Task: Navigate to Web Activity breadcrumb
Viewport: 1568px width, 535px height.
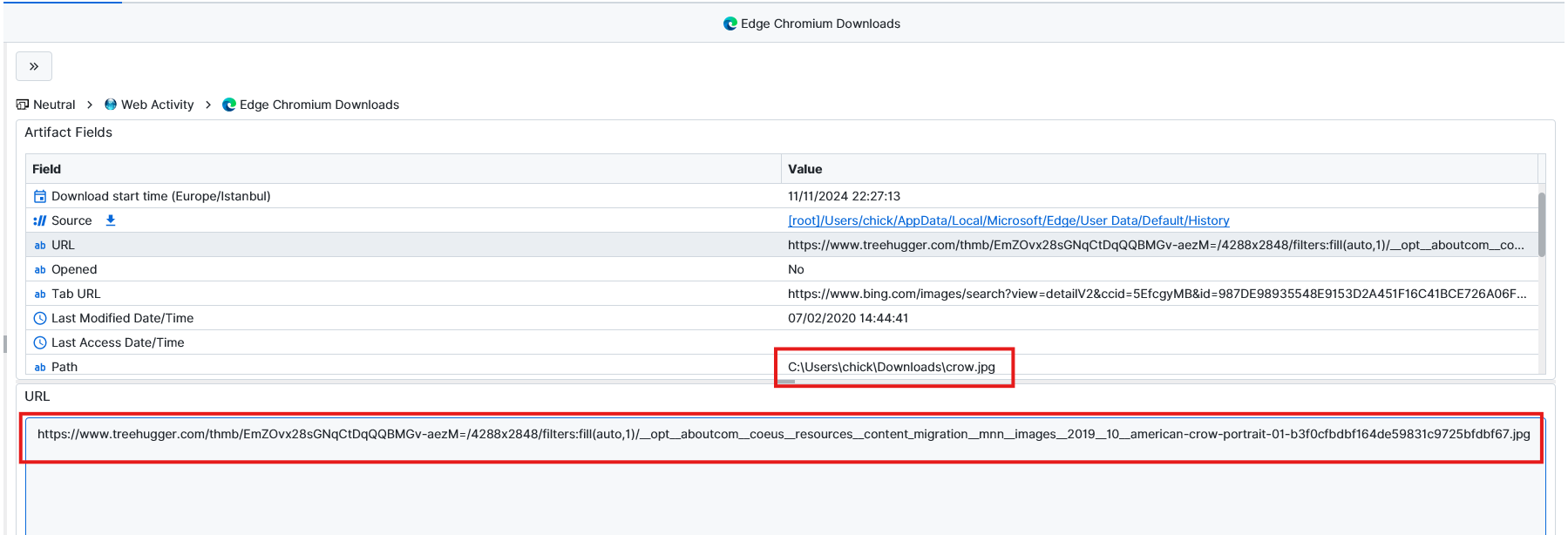Action: pyautogui.click(x=157, y=105)
